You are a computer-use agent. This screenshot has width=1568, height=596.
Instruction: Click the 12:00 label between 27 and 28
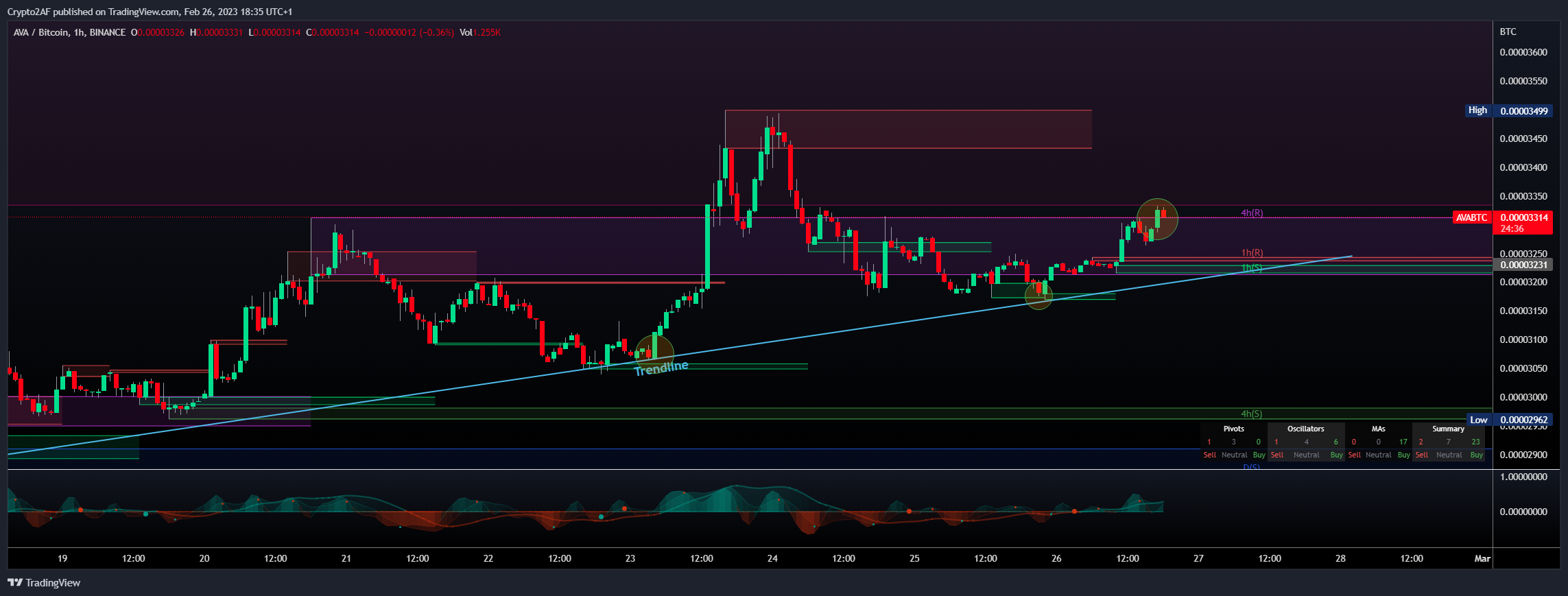(1270, 558)
